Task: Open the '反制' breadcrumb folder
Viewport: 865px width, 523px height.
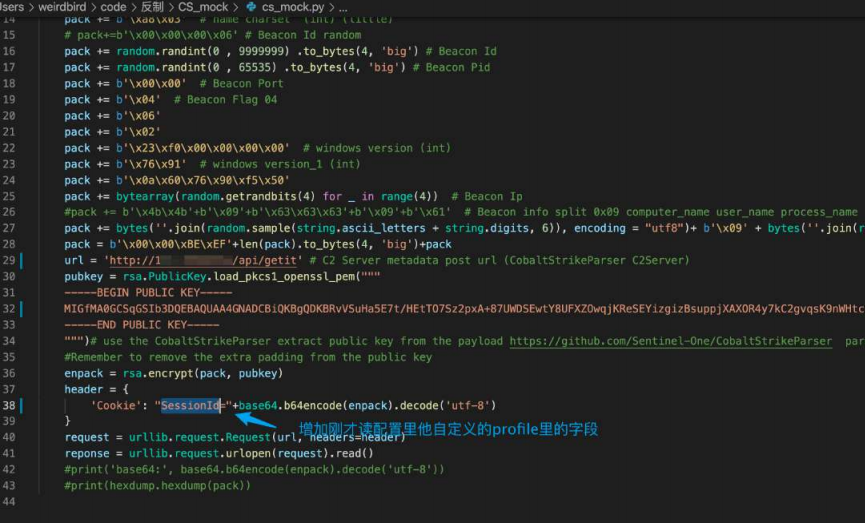Action: click(x=152, y=7)
